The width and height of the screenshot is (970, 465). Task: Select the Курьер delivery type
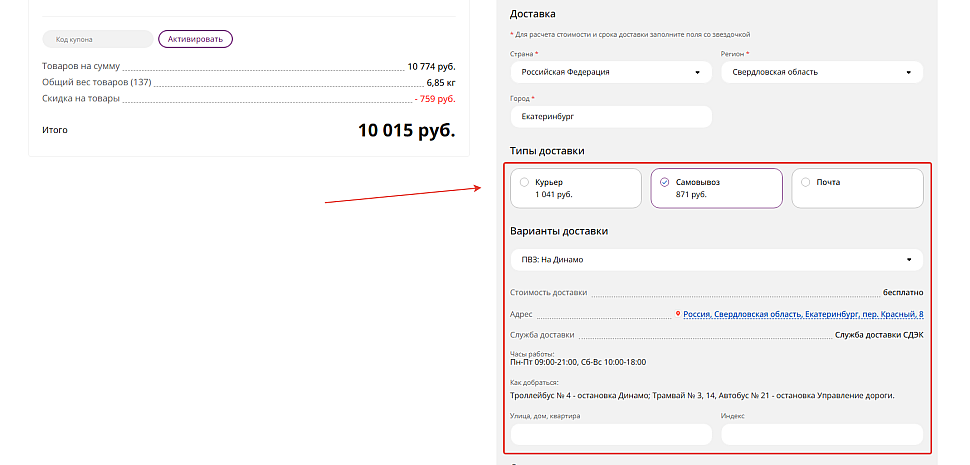575,188
